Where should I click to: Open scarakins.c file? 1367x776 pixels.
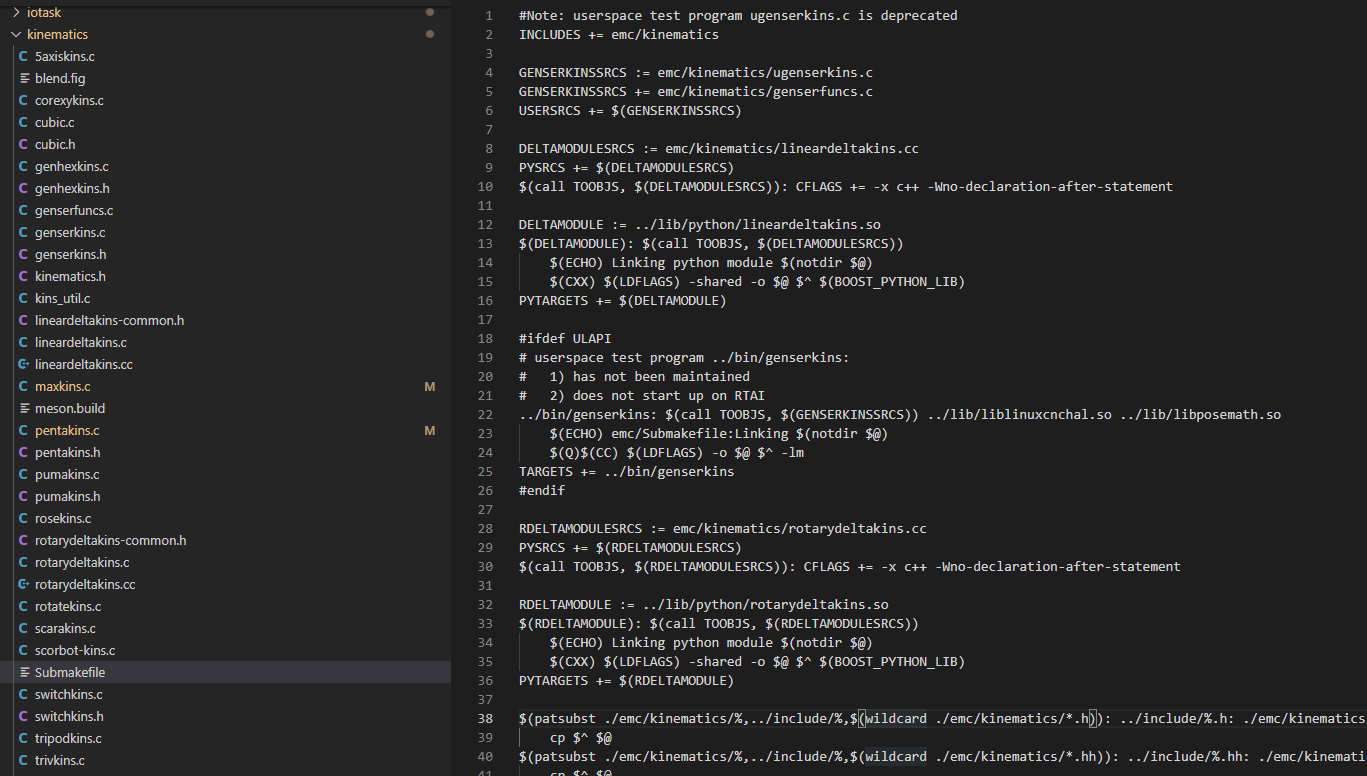pos(65,628)
